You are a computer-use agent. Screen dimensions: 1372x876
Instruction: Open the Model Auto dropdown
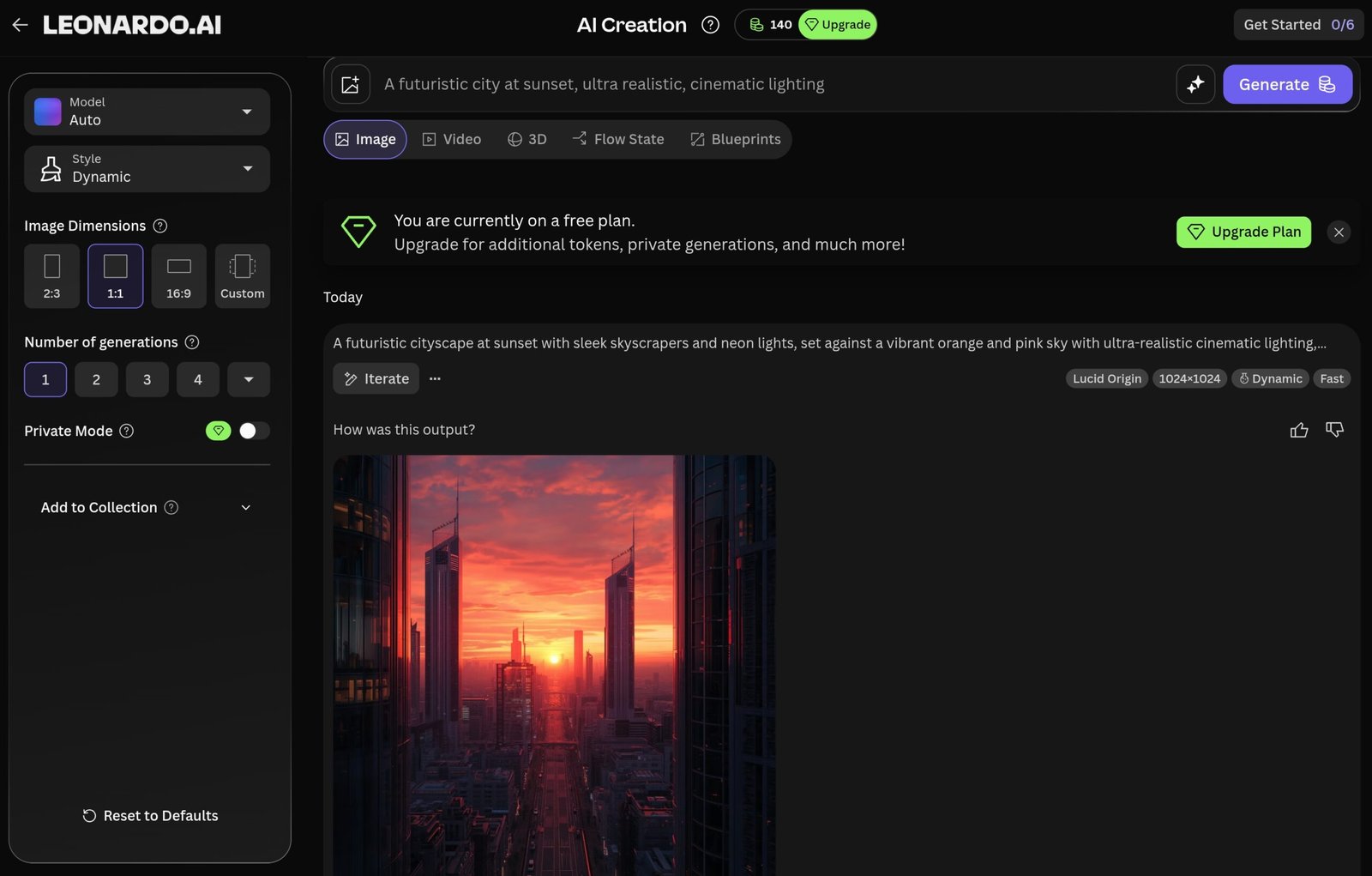point(147,112)
